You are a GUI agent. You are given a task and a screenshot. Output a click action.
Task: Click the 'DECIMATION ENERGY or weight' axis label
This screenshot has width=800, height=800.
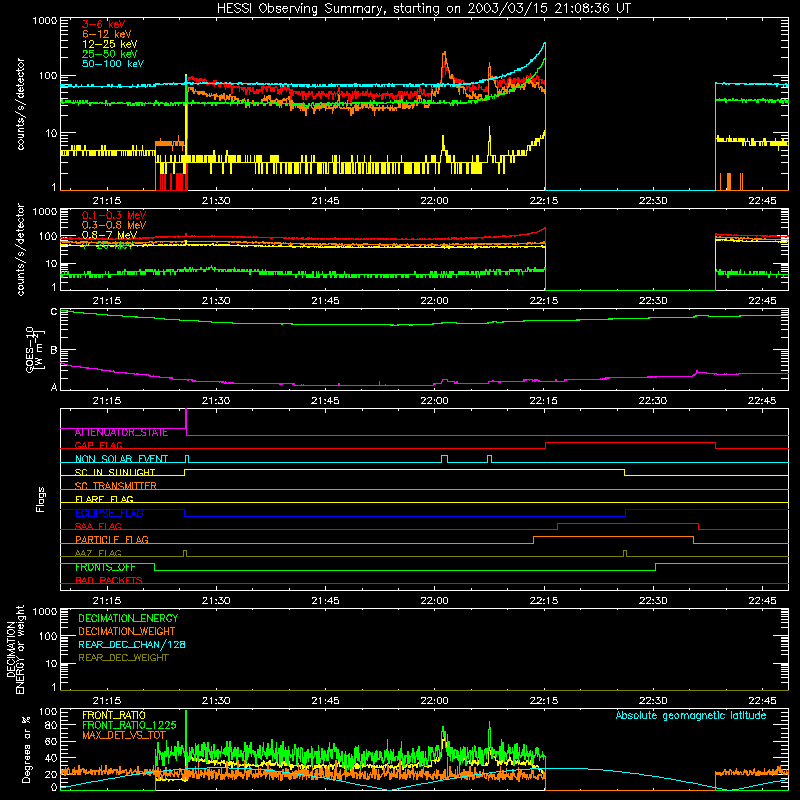pyautogui.click(x=15, y=649)
